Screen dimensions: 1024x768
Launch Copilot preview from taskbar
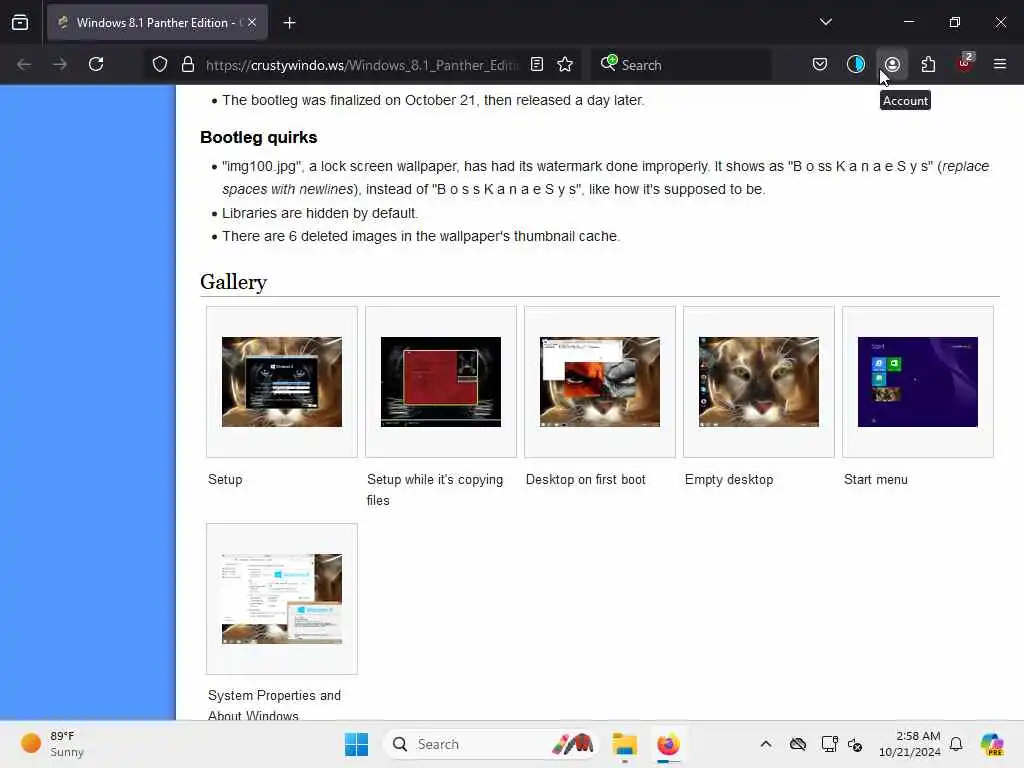coord(992,744)
